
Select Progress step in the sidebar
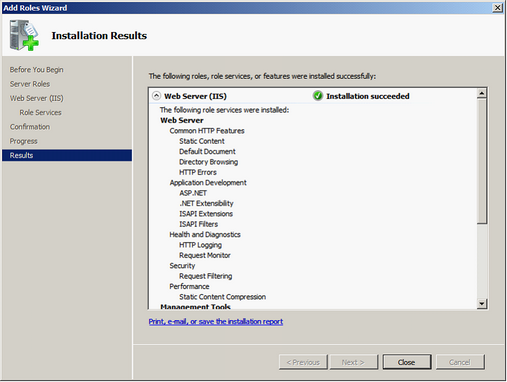(23, 141)
